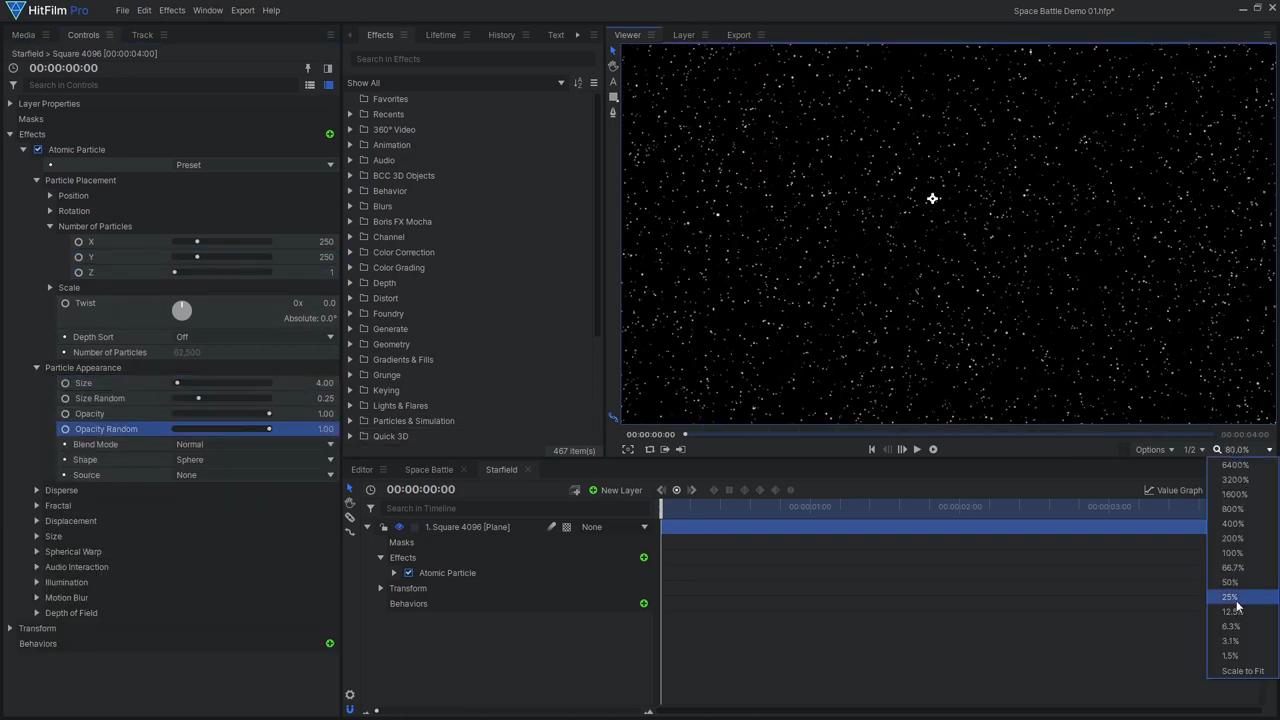Viewport: 1280px width, 720px height.
Task: Select 100% from the zoom list
Action: 1242,553
